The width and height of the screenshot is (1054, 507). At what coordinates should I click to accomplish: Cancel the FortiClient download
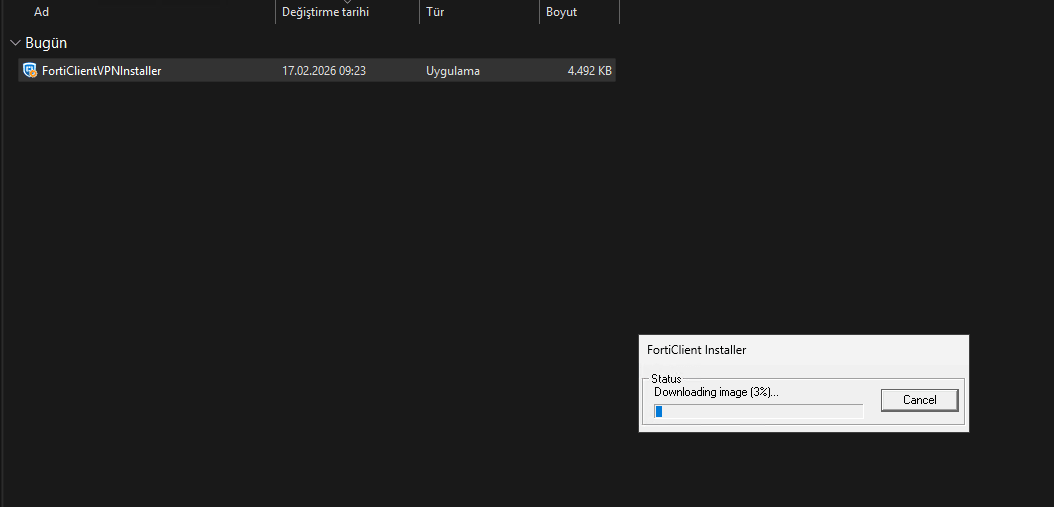pos(919,400)
